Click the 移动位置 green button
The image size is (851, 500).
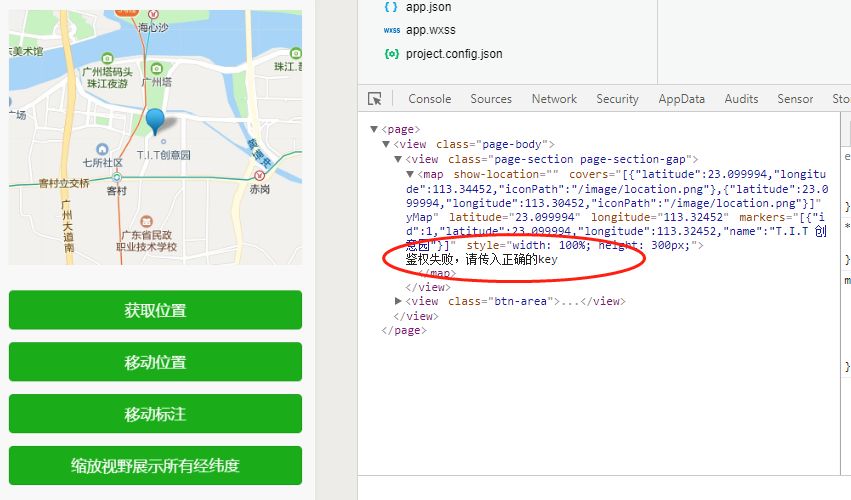click(155, 362)
